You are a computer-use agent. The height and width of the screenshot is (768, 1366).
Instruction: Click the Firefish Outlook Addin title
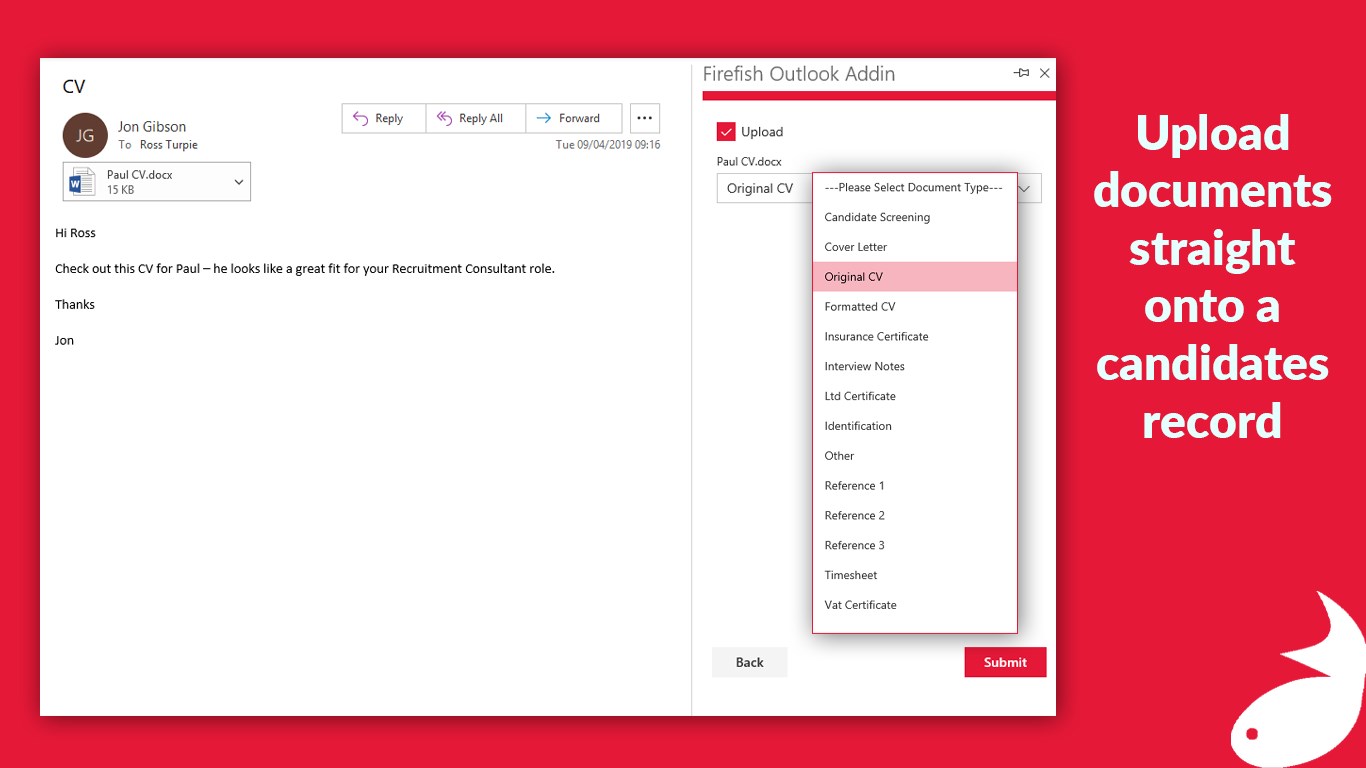pos(799,74)
